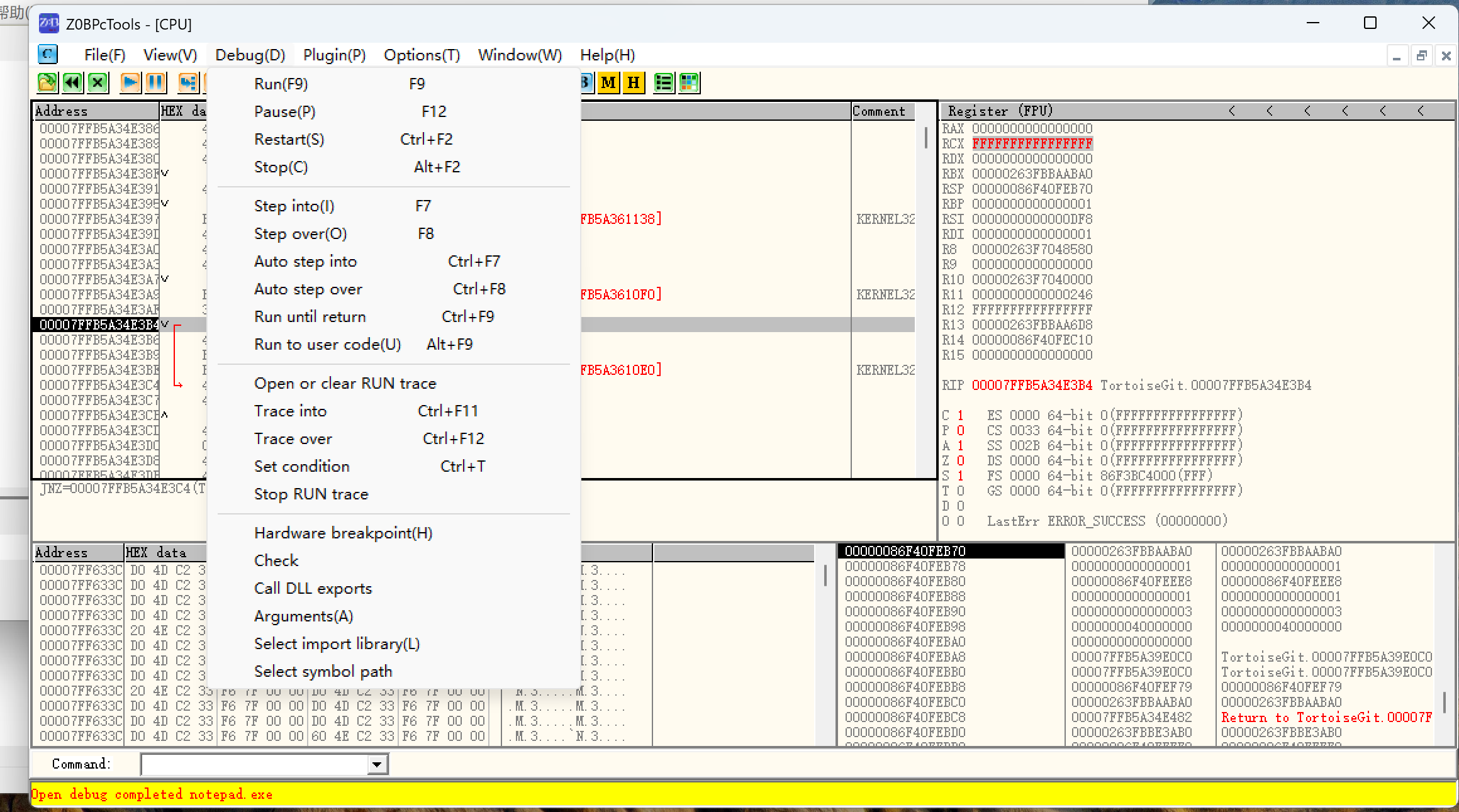This screenshot has width=1459, height=812.
Task: Open the Command combo box dropdown arrow
Action: pyautogui.click(x=376, y=764)
